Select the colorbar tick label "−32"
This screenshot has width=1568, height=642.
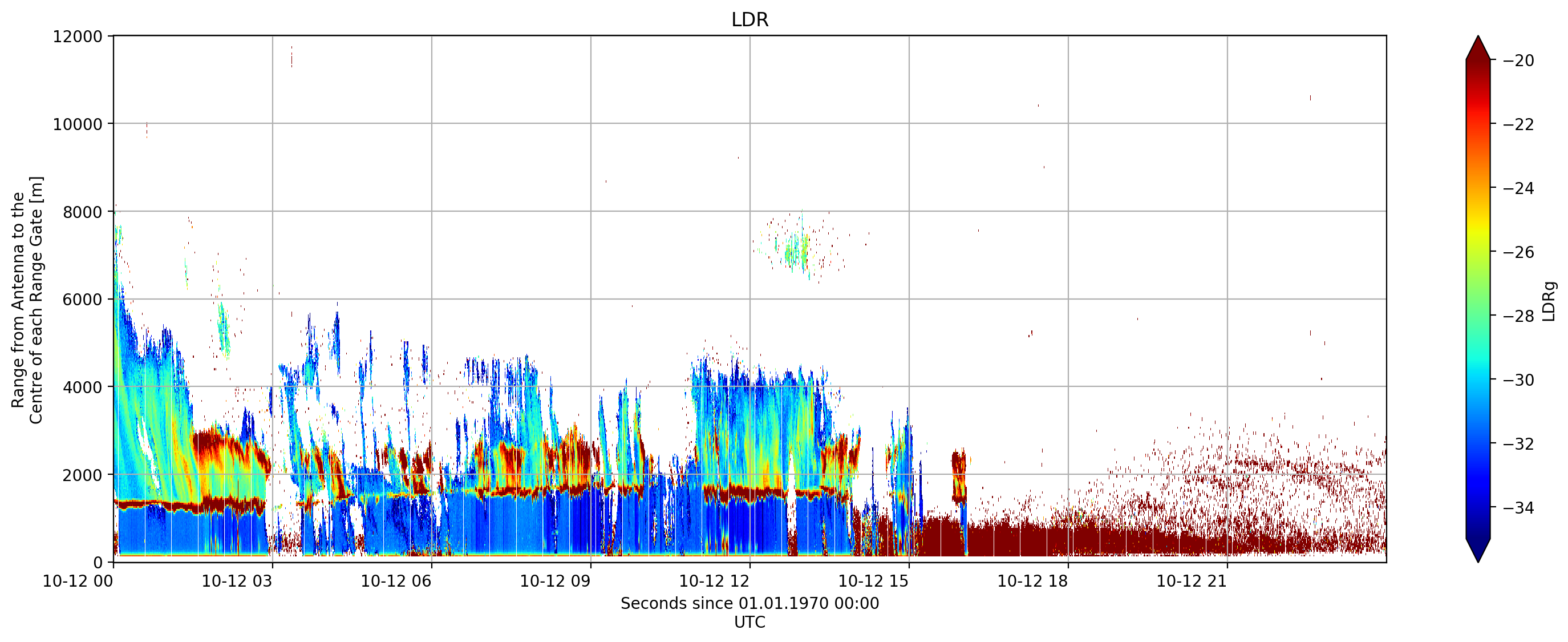(x=1519, y=444)
